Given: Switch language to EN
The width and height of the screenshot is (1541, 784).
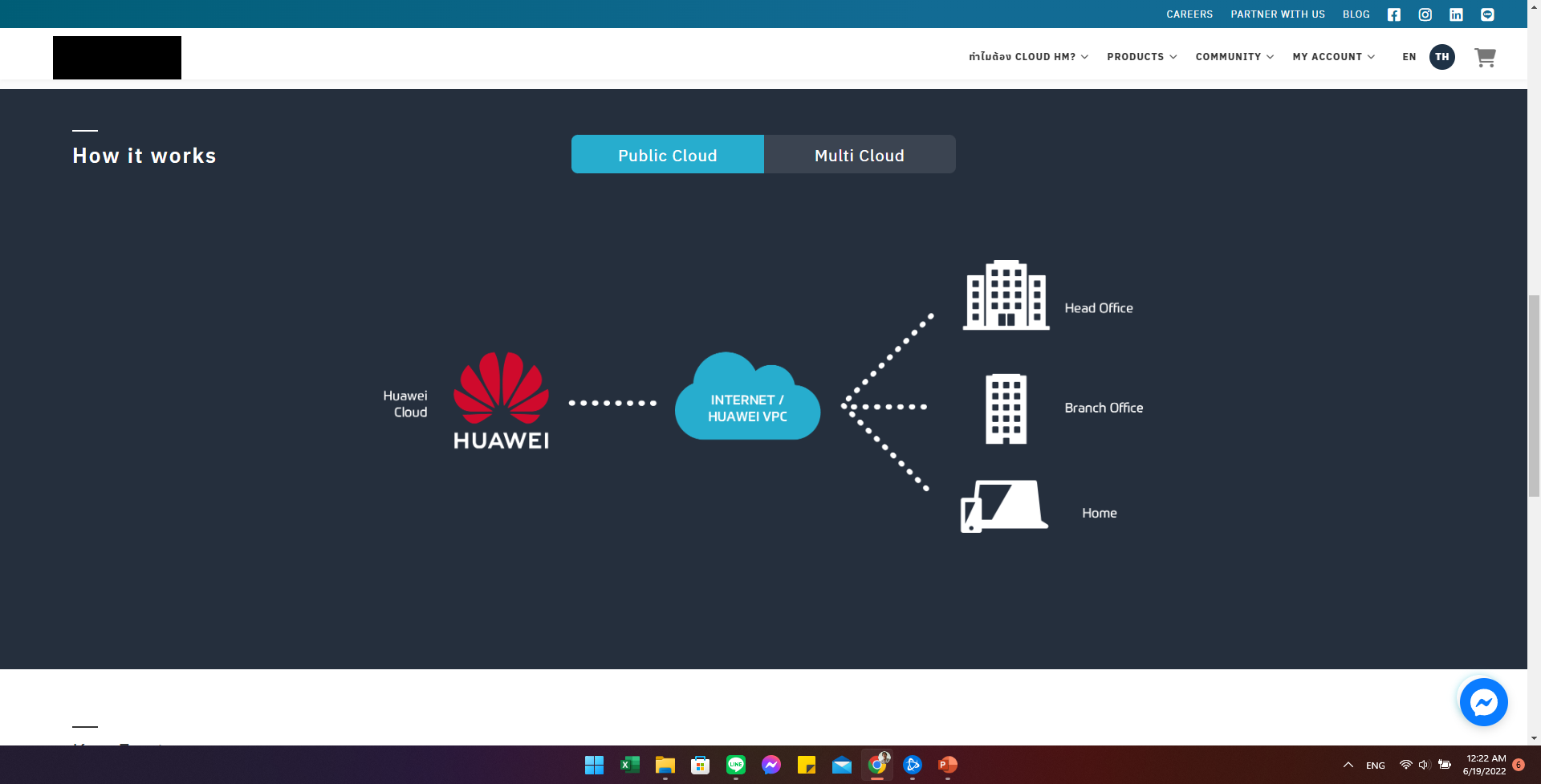Looking at the screenshot, I should point(1409,57).
